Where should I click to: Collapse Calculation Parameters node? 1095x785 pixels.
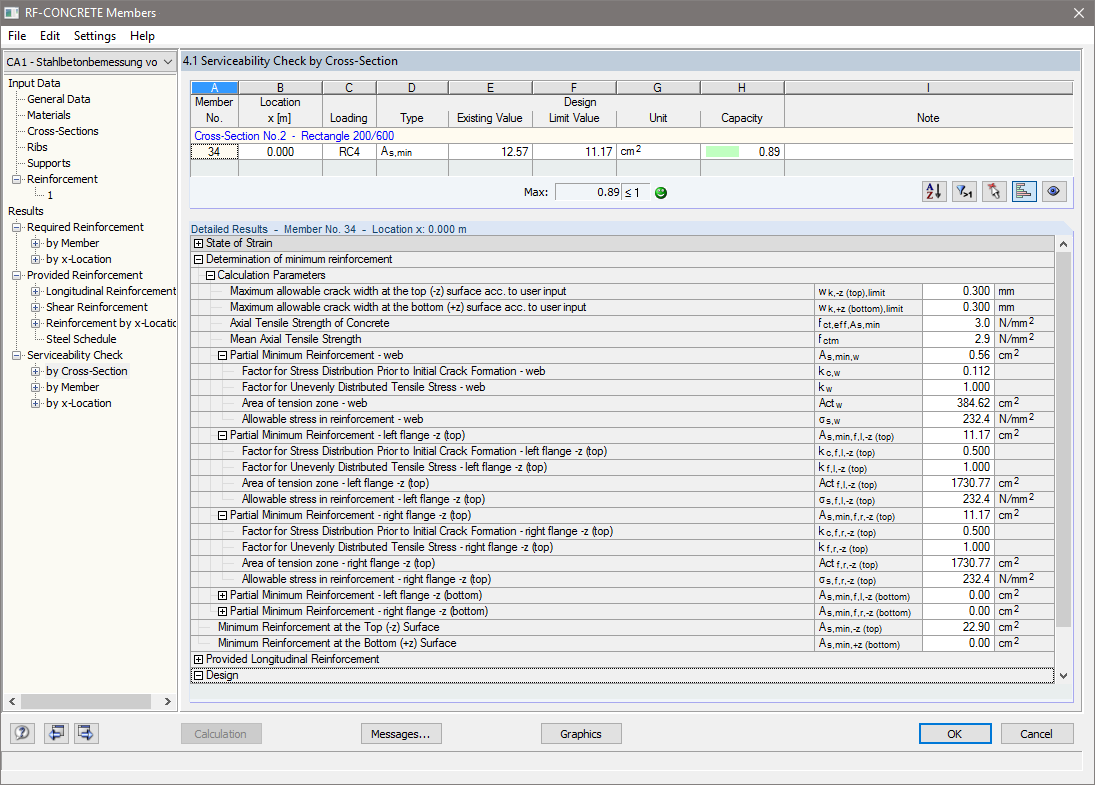210,275
